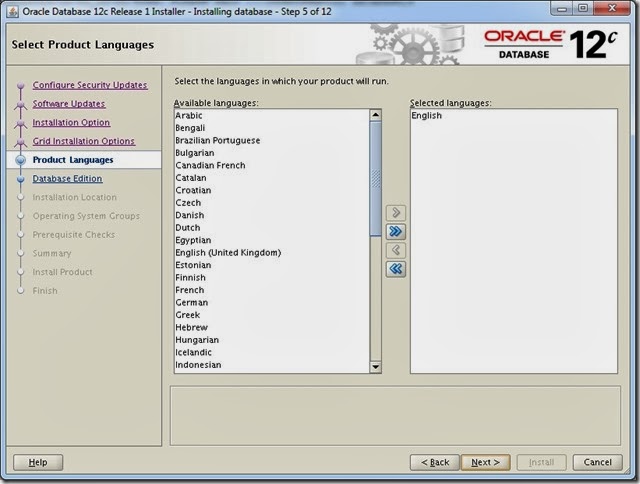Select Croatian in Available languages

(x=271, y=190)
